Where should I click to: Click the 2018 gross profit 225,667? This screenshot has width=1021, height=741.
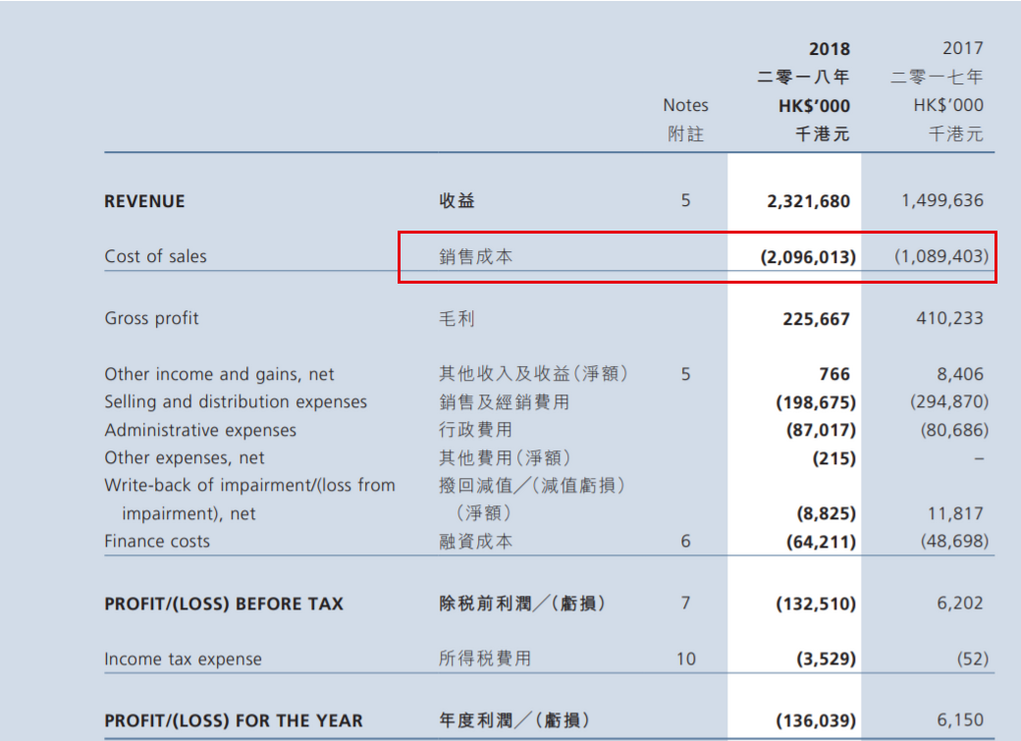point(816,319)
